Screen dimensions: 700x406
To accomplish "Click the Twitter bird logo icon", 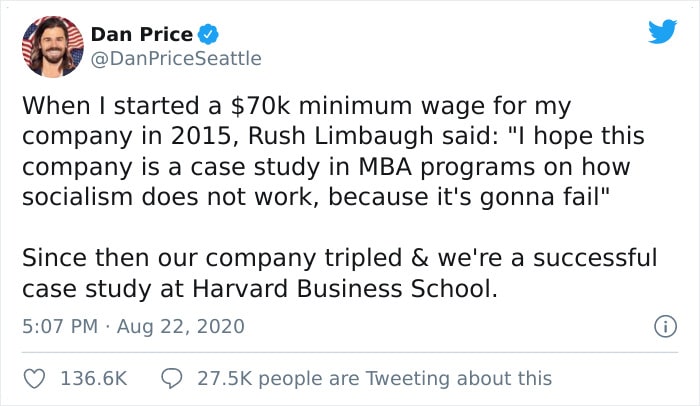I will pyautogui.click(x=662, y=32).
